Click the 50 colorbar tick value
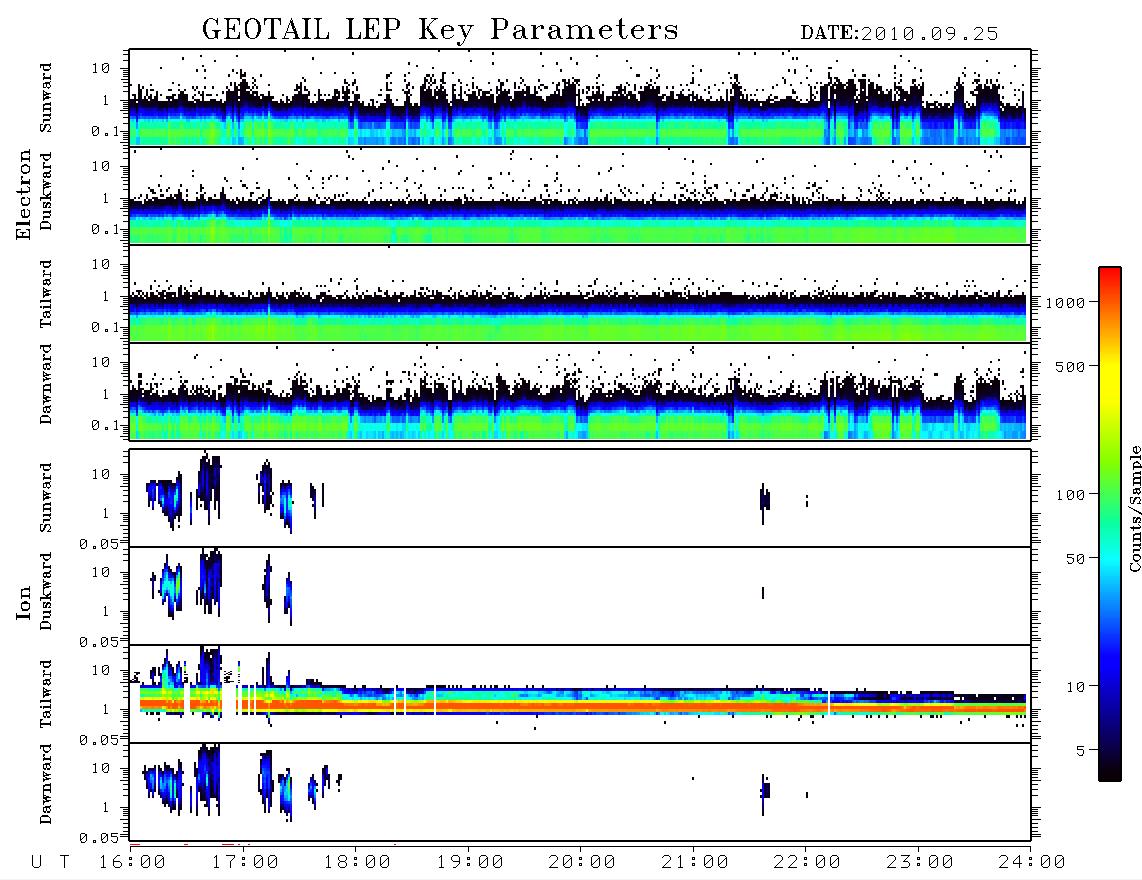This screenshot has width=1142, height=880. [x=1075, y=559]
